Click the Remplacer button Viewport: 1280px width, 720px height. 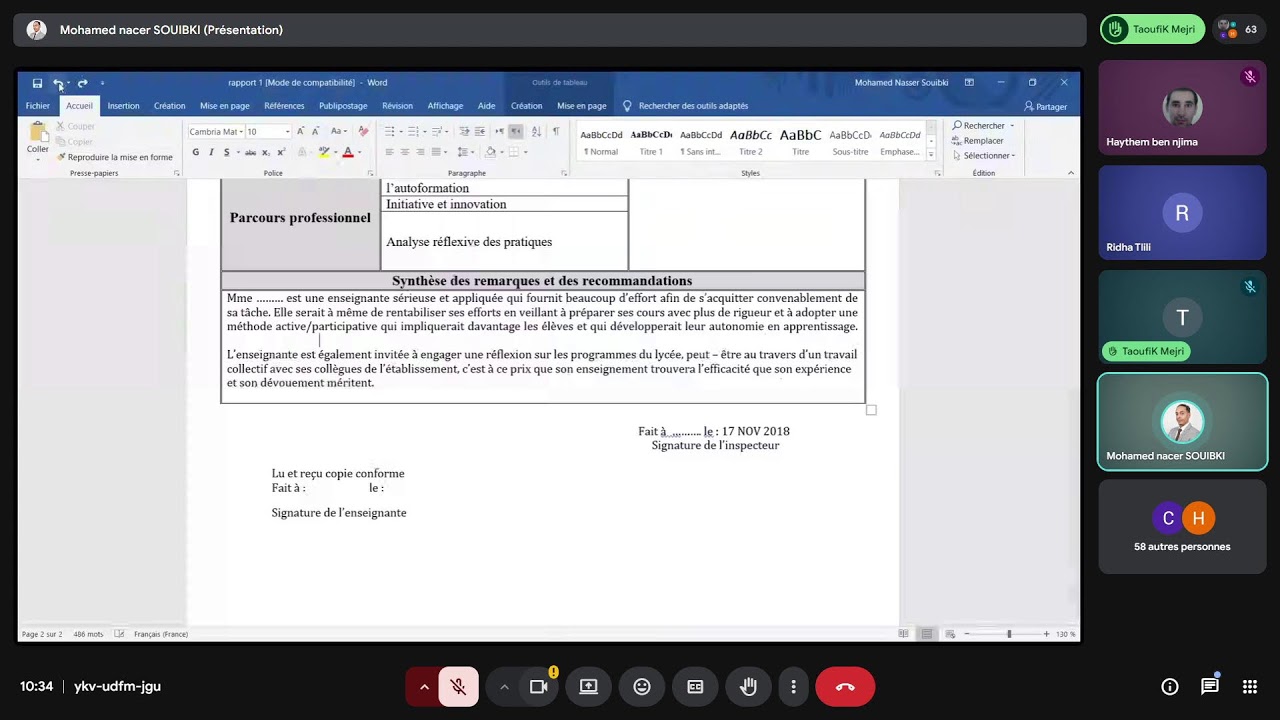click(x=977, y=141)
